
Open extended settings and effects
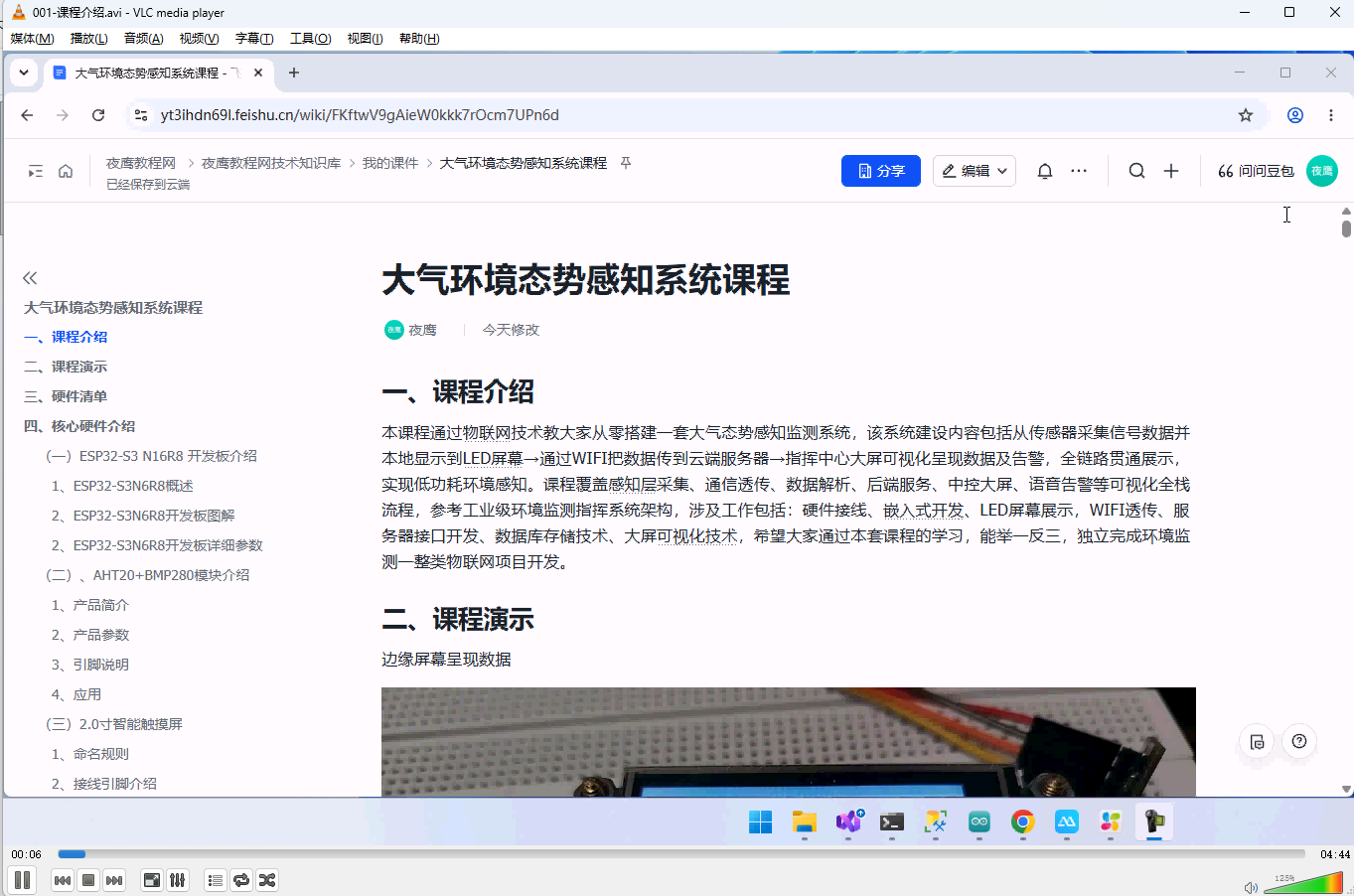pyautogui.click(x=178, y=880)
